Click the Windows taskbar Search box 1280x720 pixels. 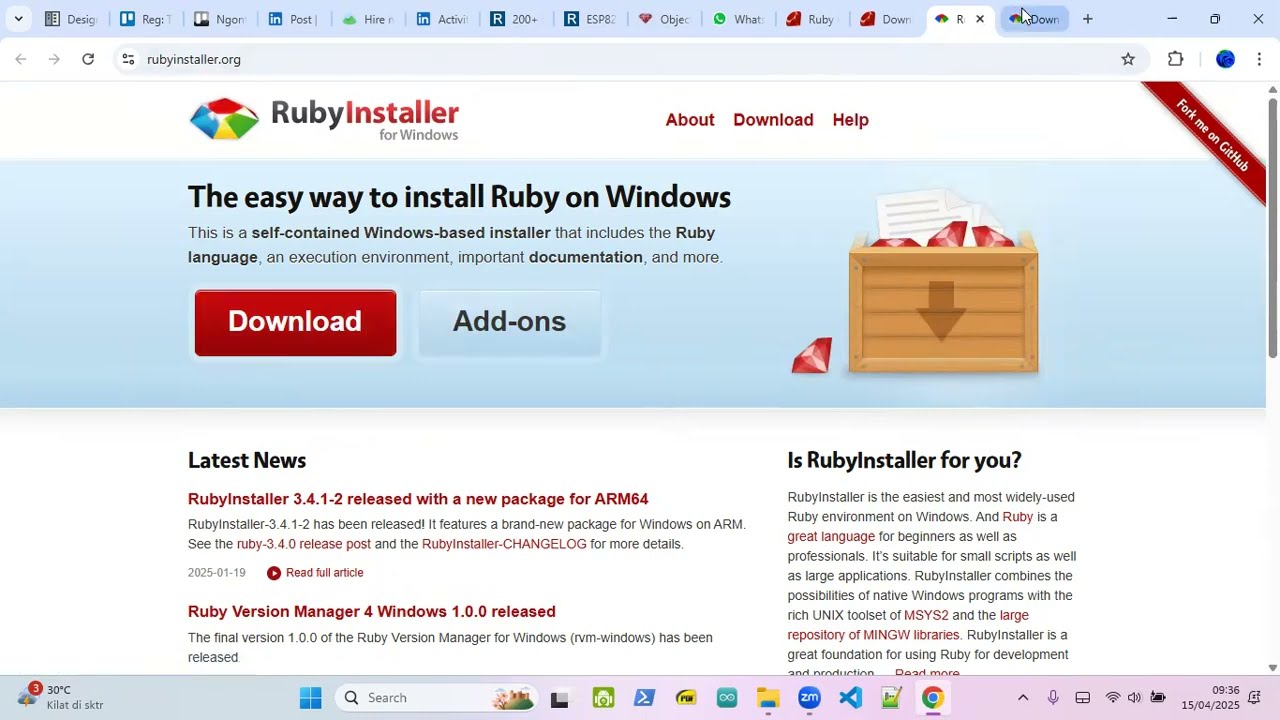436,698
